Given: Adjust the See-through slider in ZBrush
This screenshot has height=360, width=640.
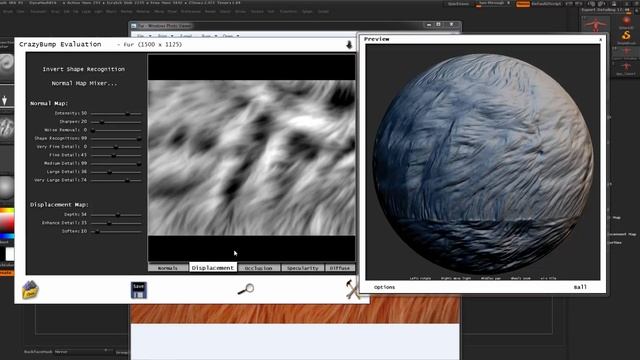Looking at the screenshot, I should (493, 4).
